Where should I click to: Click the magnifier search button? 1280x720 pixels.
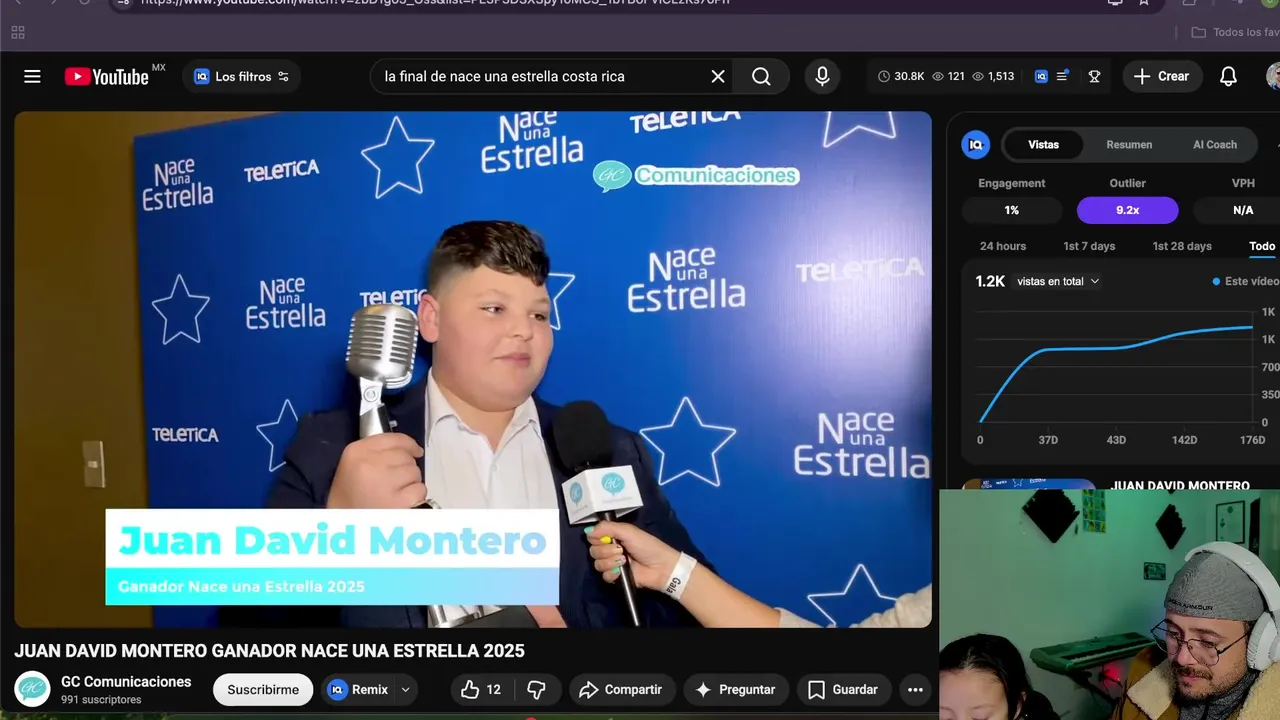[761, 76]
